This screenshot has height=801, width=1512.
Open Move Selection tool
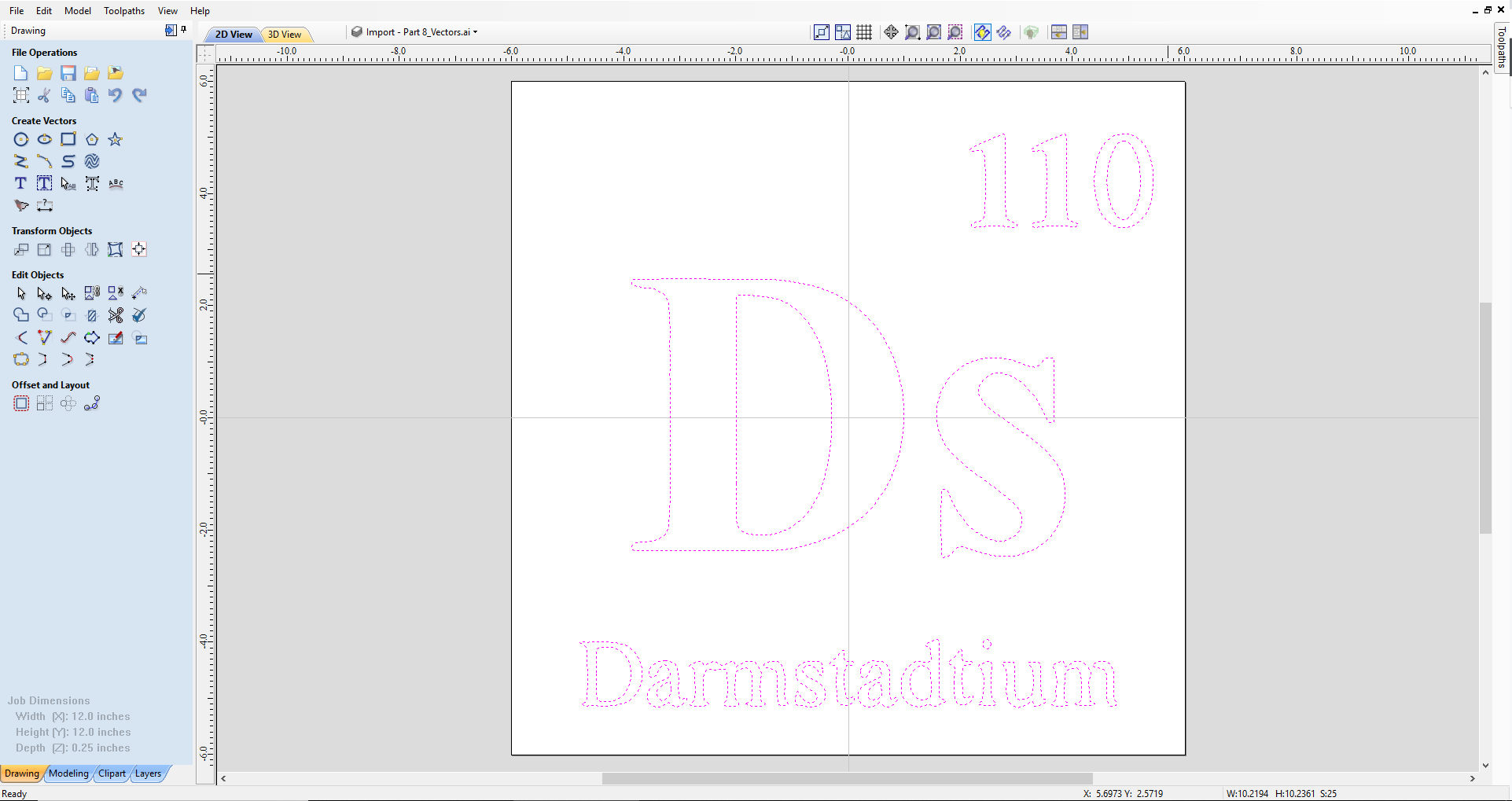click(x=21, y=249)
